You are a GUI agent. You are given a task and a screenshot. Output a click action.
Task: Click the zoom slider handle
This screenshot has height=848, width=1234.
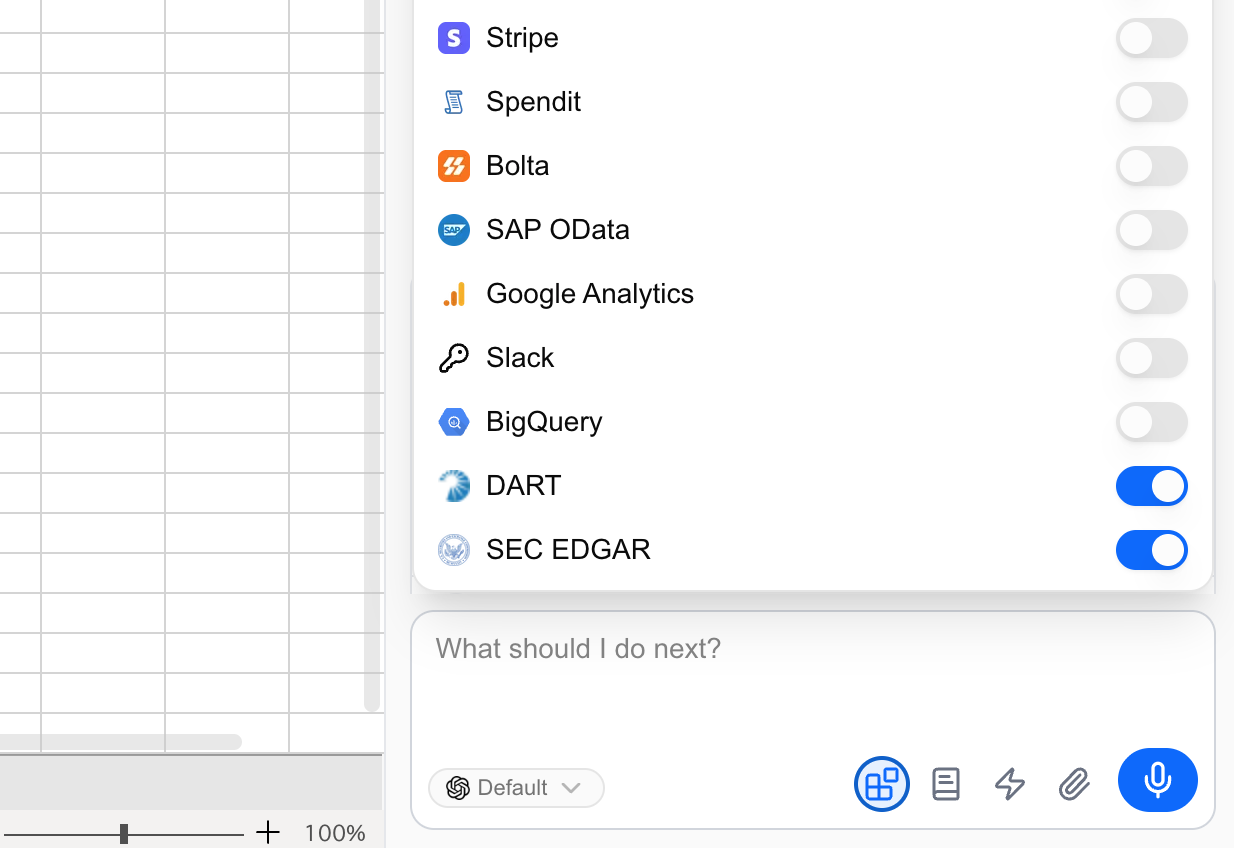click(124, 833)
